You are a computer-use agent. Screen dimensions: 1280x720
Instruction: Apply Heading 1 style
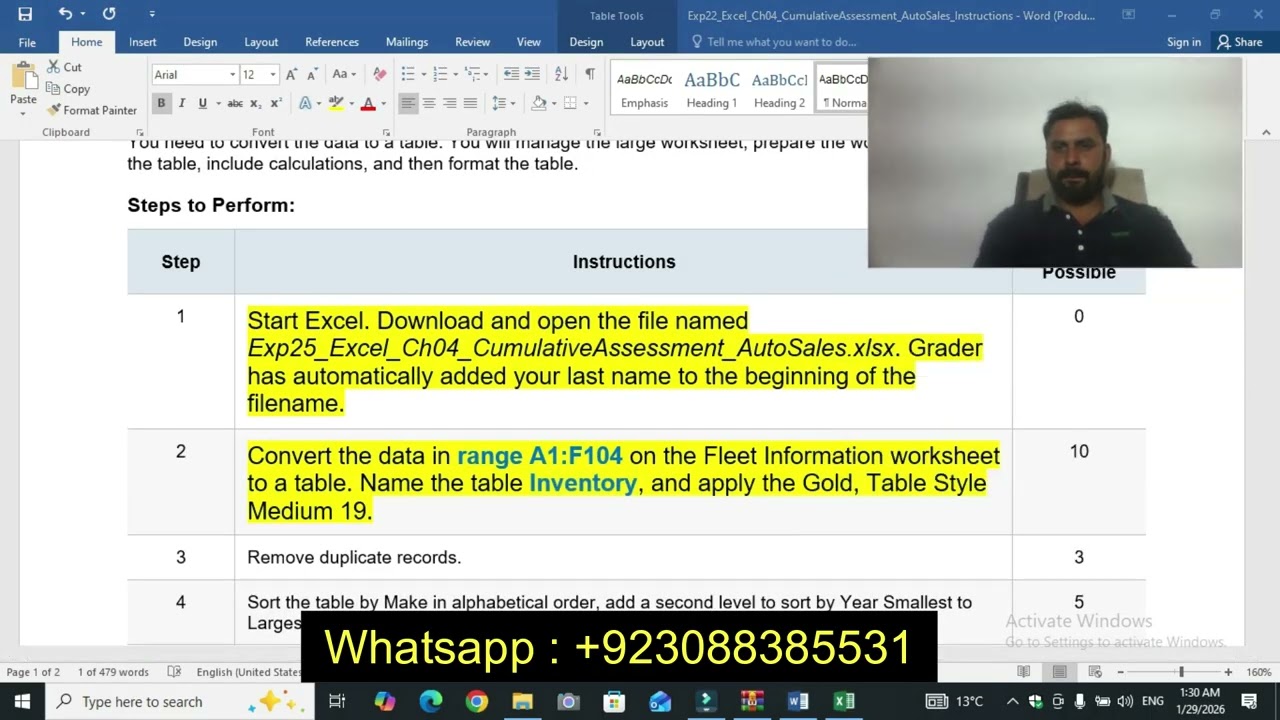click(711, 89)
